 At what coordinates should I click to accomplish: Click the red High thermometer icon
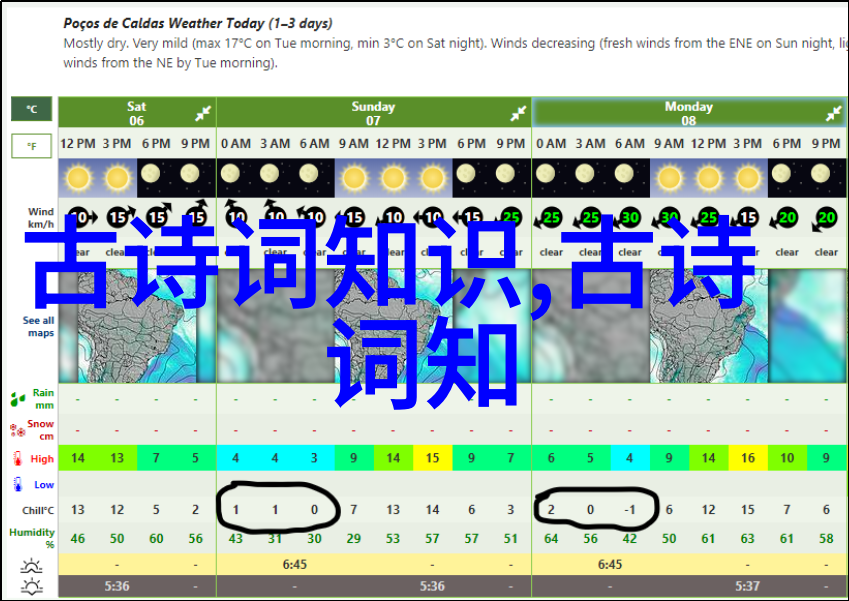(18, 459)
